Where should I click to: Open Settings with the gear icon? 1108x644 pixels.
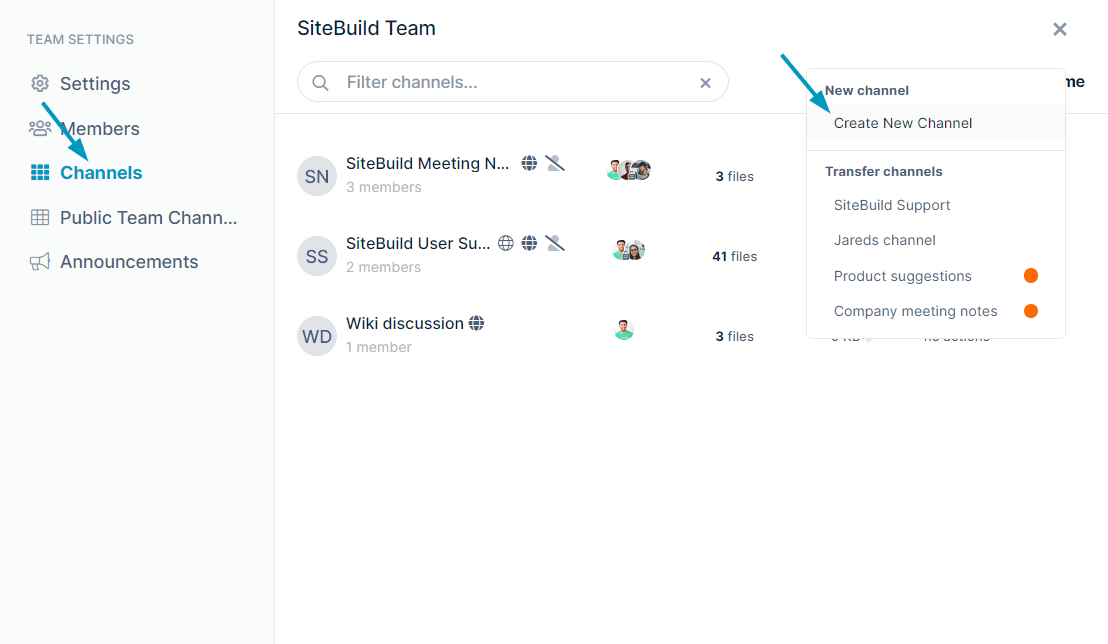pyautogui.click(x=40, y=83)
